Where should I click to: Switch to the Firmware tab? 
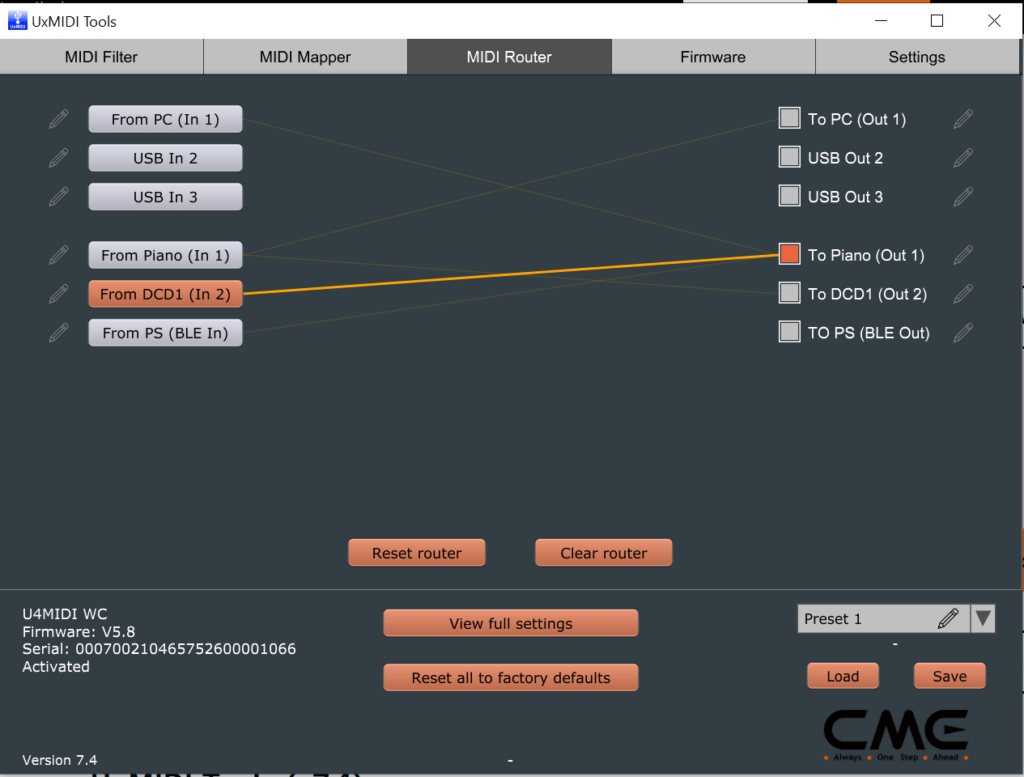click(713, 57)
